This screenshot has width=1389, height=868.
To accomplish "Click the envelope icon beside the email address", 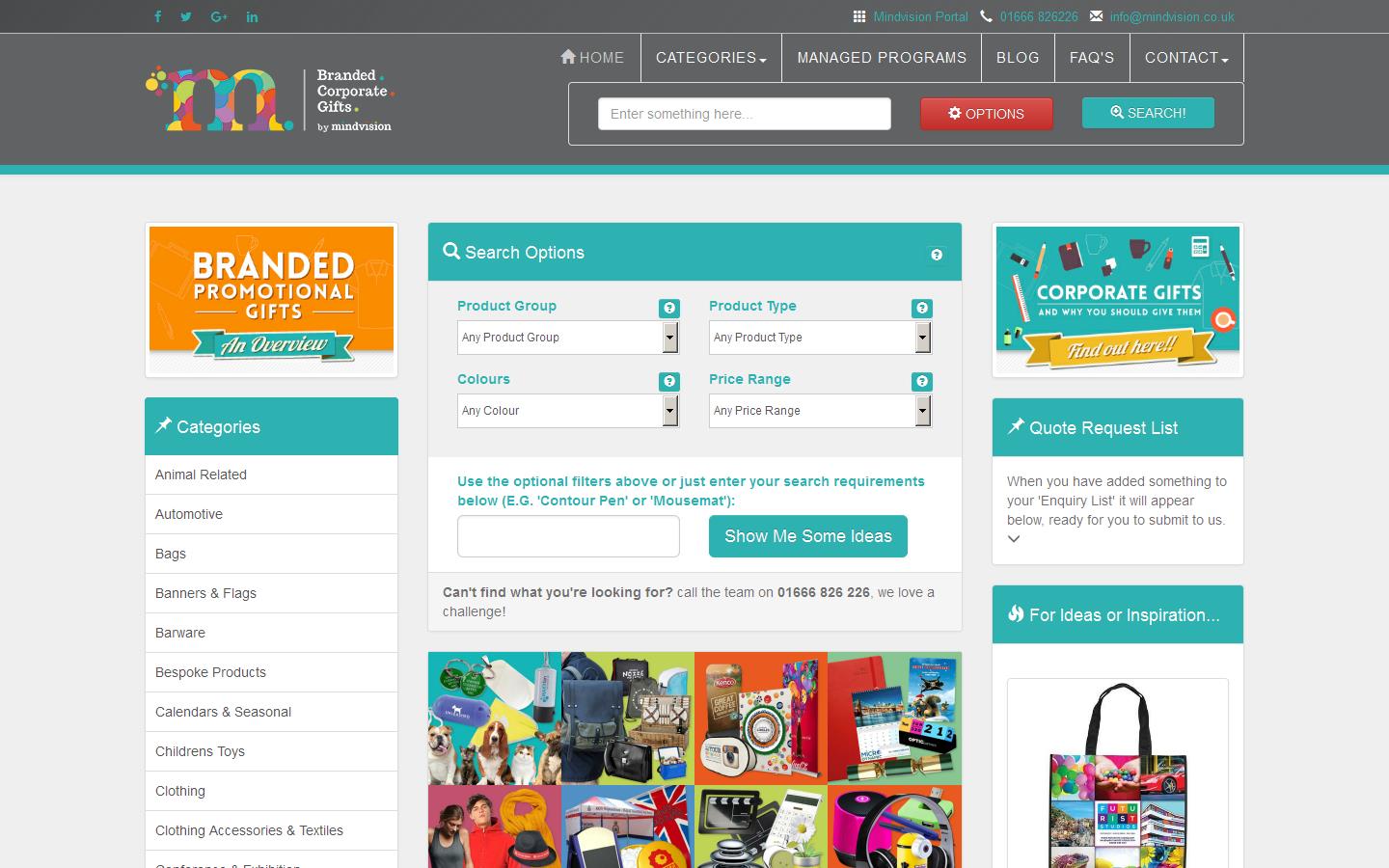I will pyautogui.click(x=1095, y=16).
